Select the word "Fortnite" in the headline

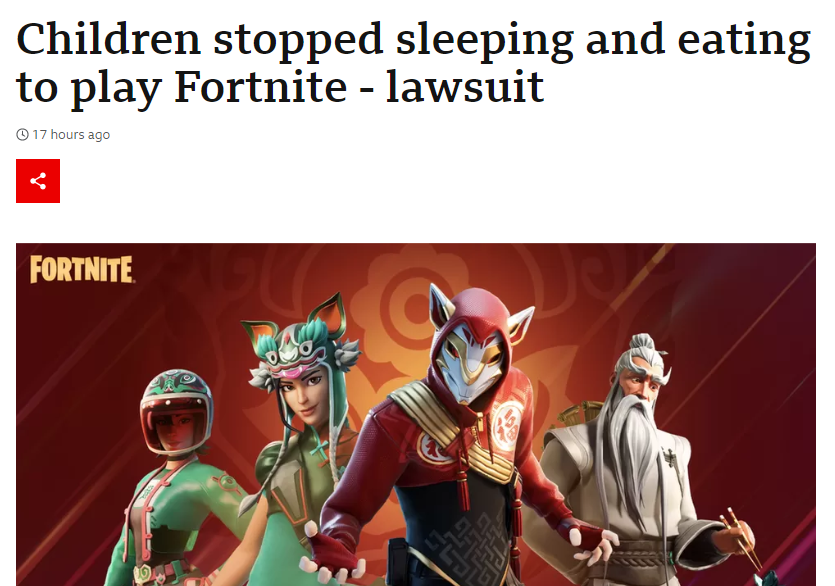coord(260,87)
